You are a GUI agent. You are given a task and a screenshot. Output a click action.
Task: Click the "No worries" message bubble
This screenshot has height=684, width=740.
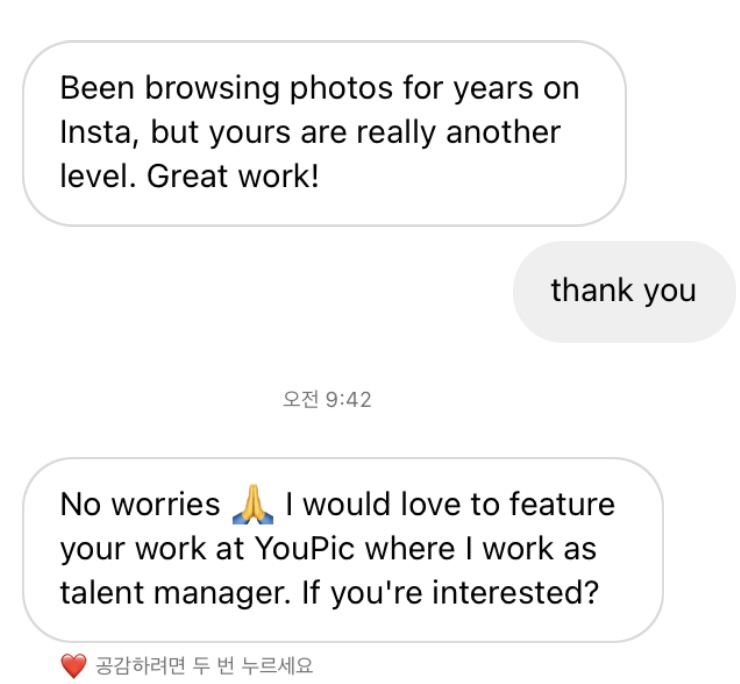(341, 549)
